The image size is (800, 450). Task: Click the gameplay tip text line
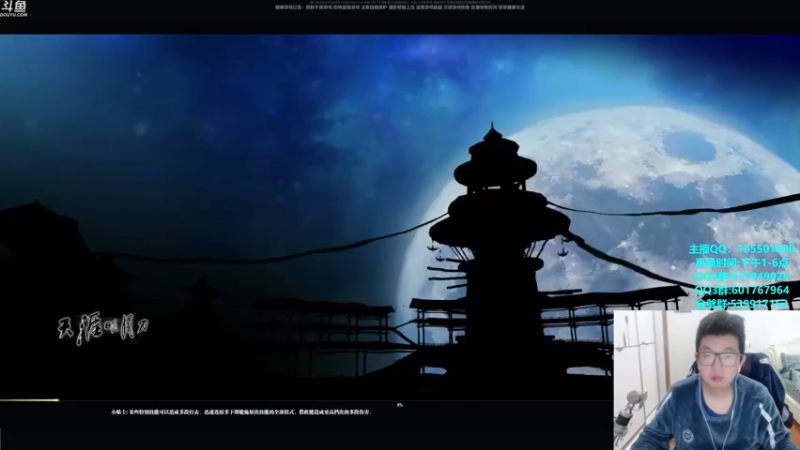[241, 412]
